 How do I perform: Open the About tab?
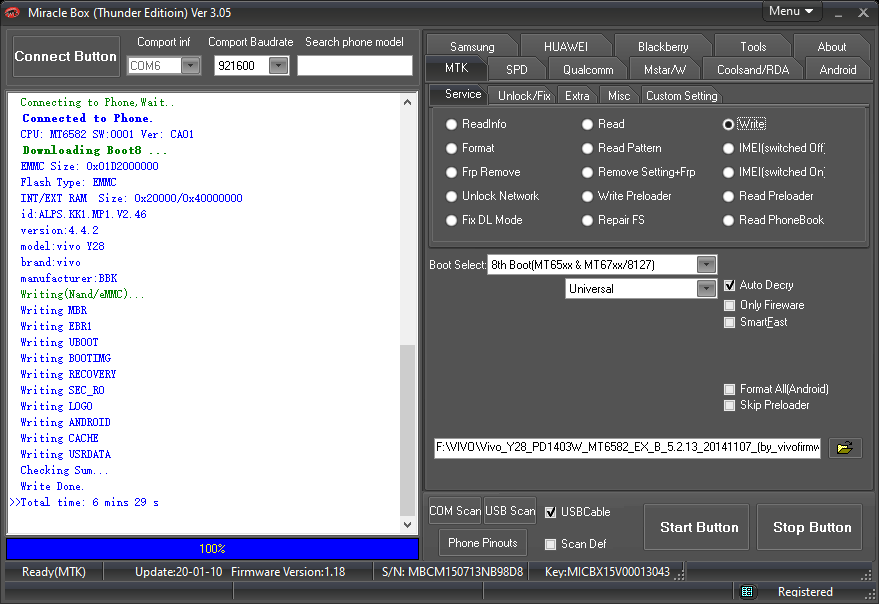point(832,47)
